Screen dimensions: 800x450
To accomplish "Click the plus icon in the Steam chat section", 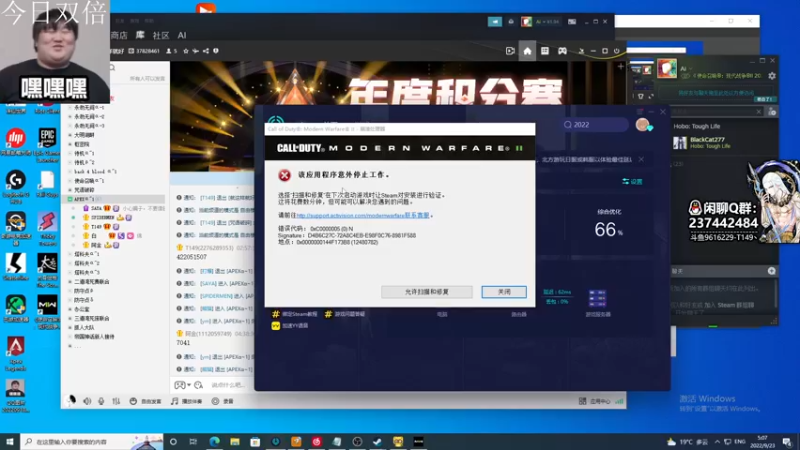I will (x=771, y=271).
